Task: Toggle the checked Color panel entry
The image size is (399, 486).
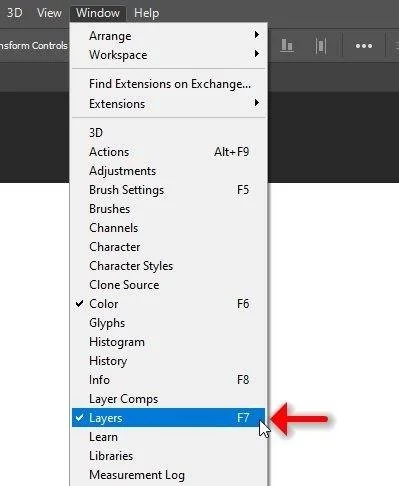Action: coord(168,304)
